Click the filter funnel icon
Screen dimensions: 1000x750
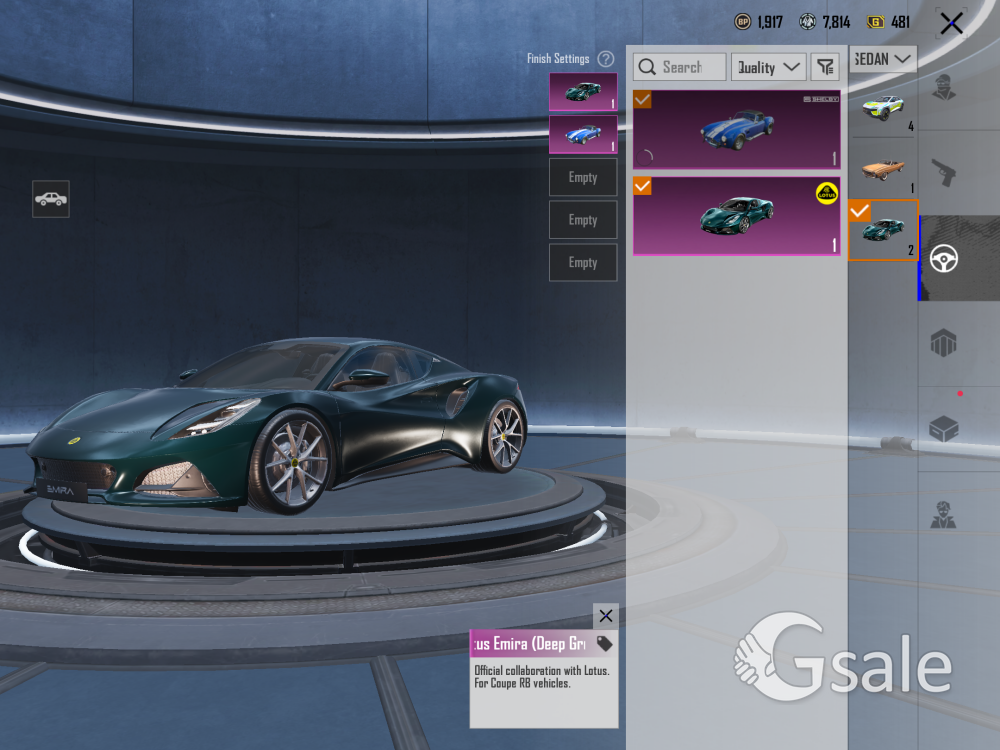point(825,67)
